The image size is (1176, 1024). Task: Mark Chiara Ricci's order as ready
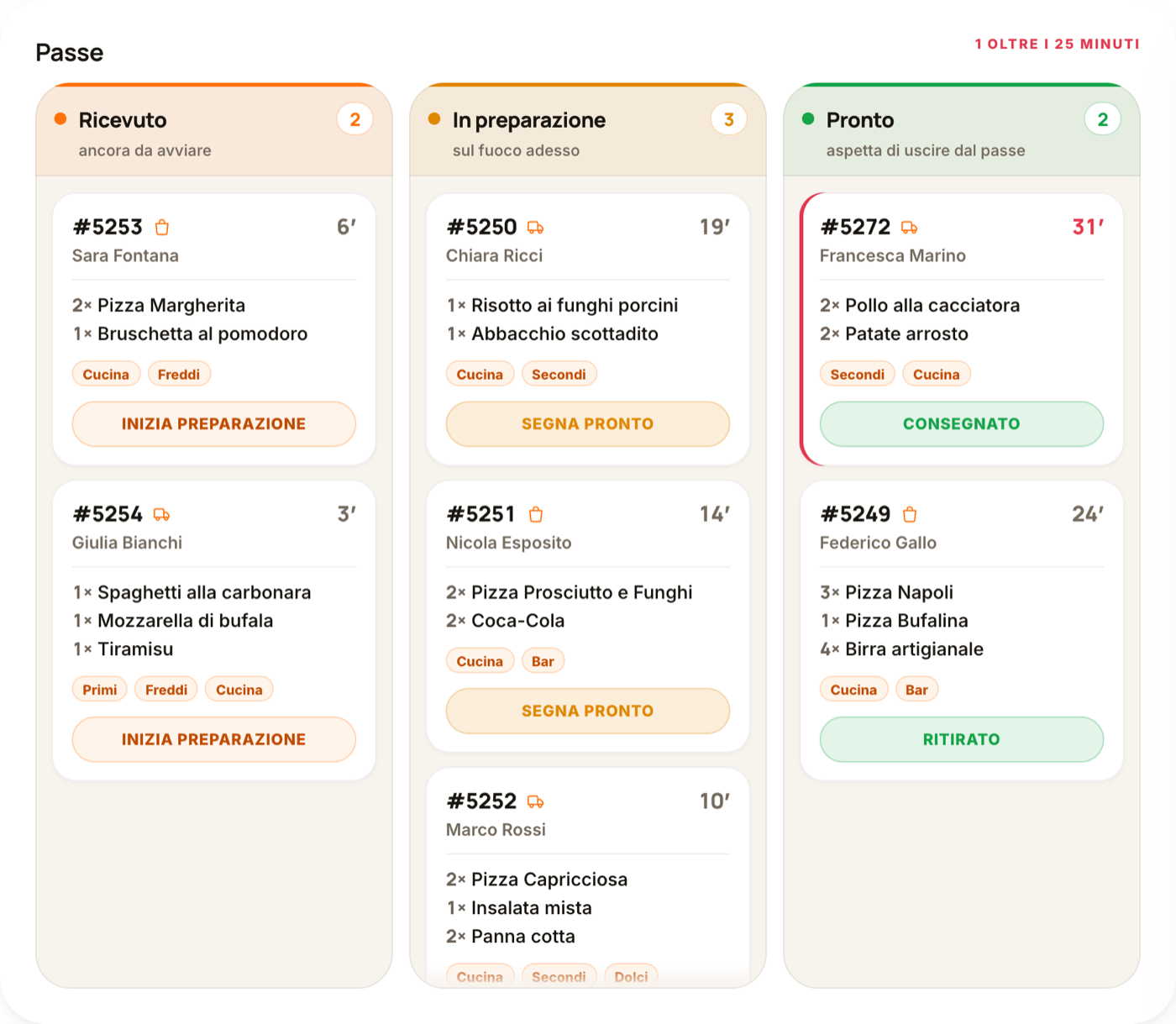point(588,424)
